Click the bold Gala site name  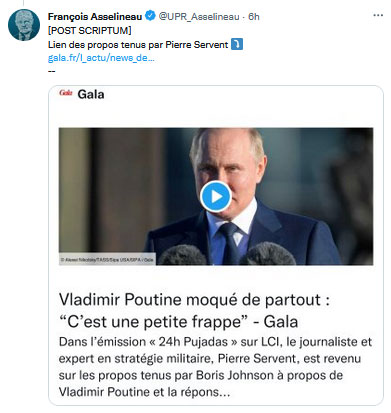coord(91,94)
